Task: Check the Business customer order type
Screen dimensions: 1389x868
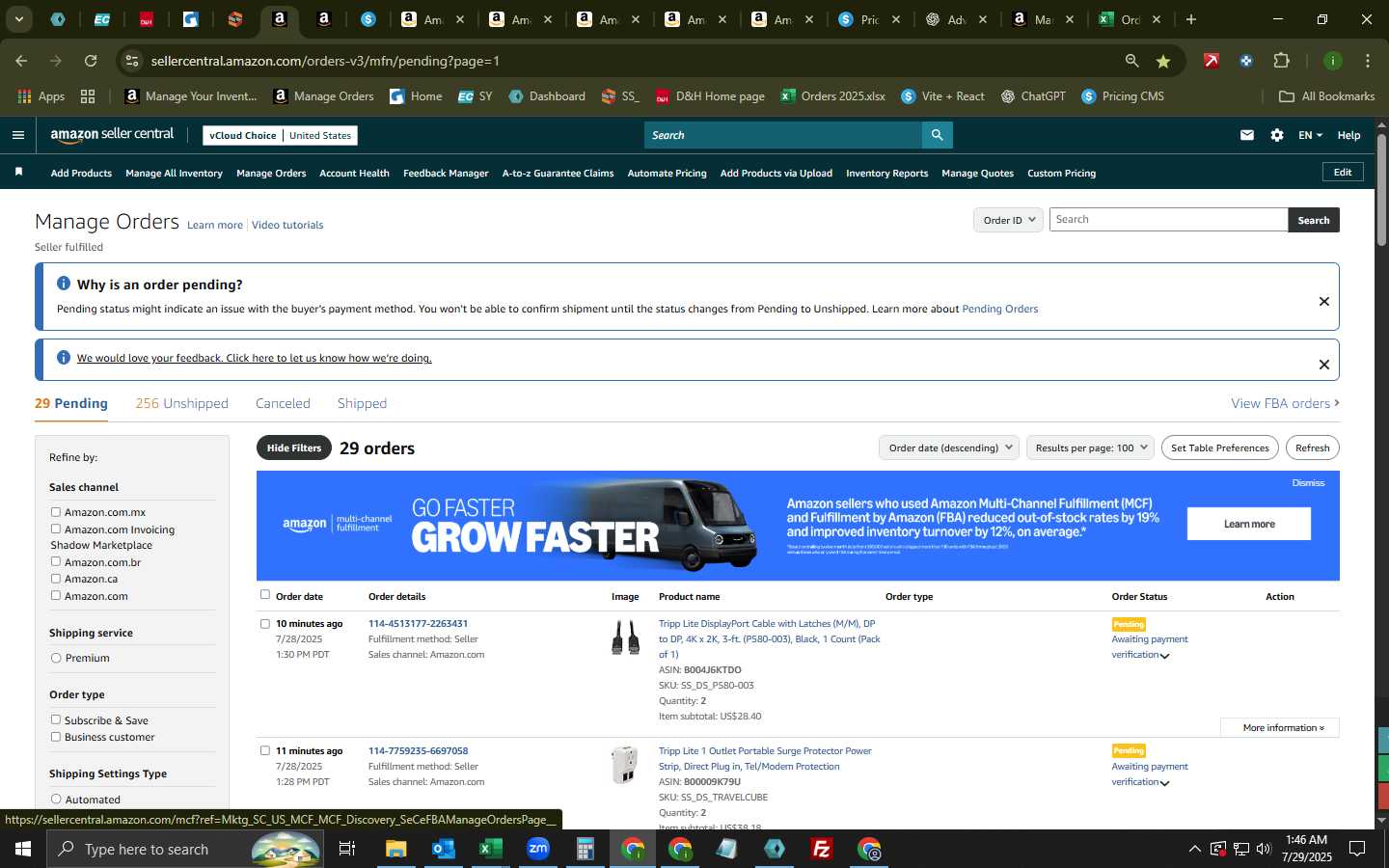Action: coord(56,737)
